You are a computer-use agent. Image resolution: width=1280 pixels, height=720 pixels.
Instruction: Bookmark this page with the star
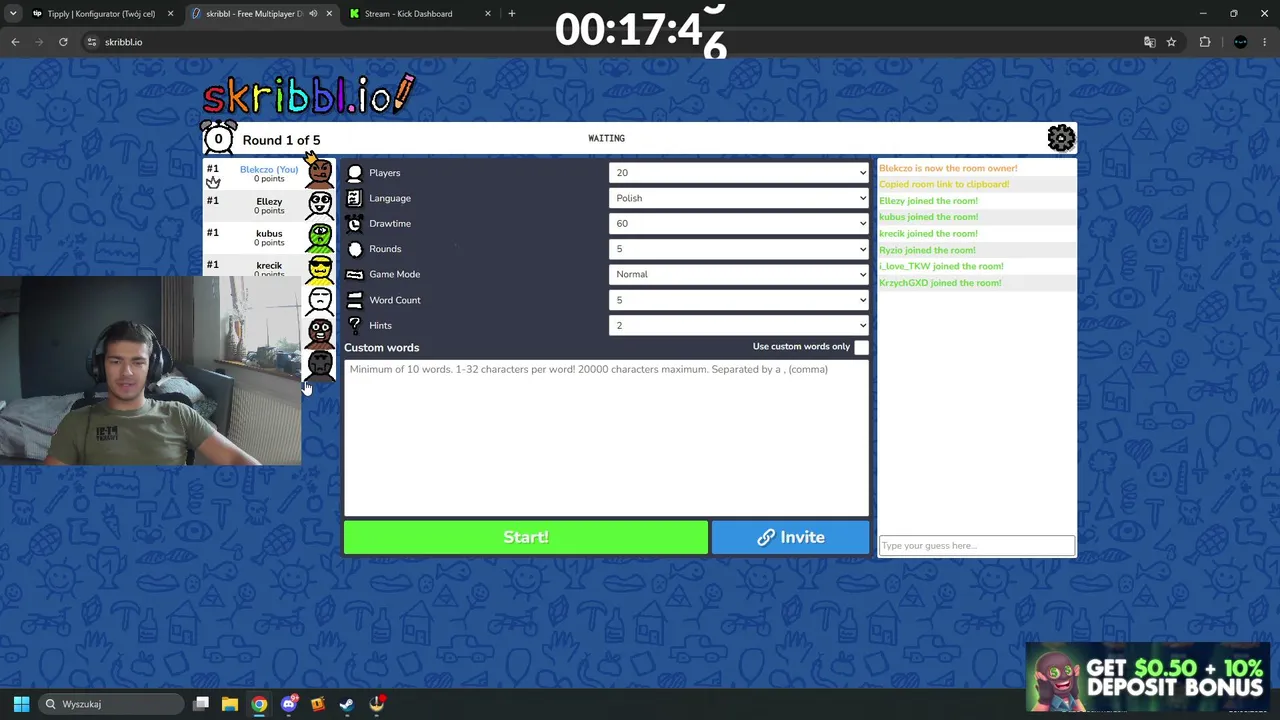tap(1171, 42)
